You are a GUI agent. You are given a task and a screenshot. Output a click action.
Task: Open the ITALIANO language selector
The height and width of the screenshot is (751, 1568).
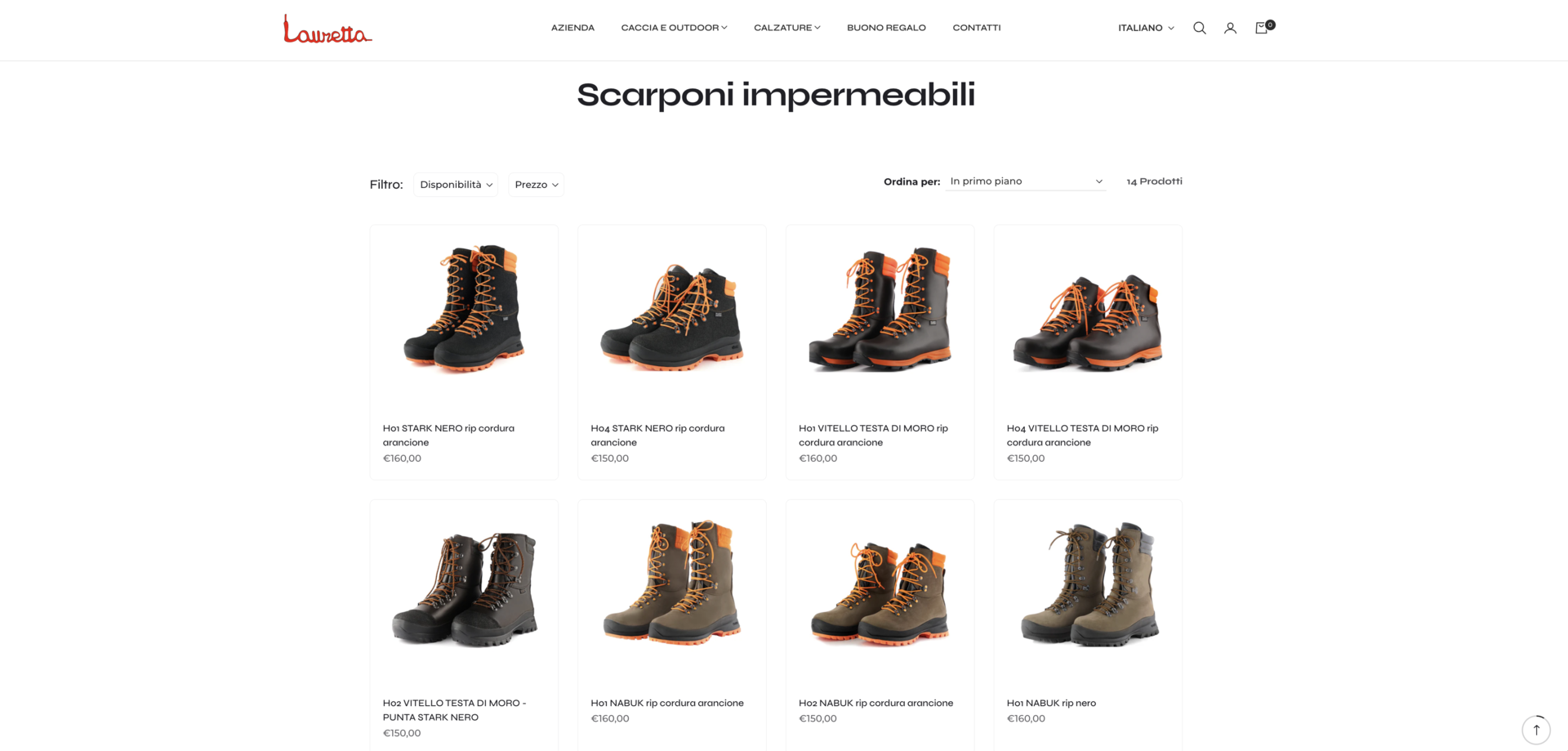point(1146,28)
